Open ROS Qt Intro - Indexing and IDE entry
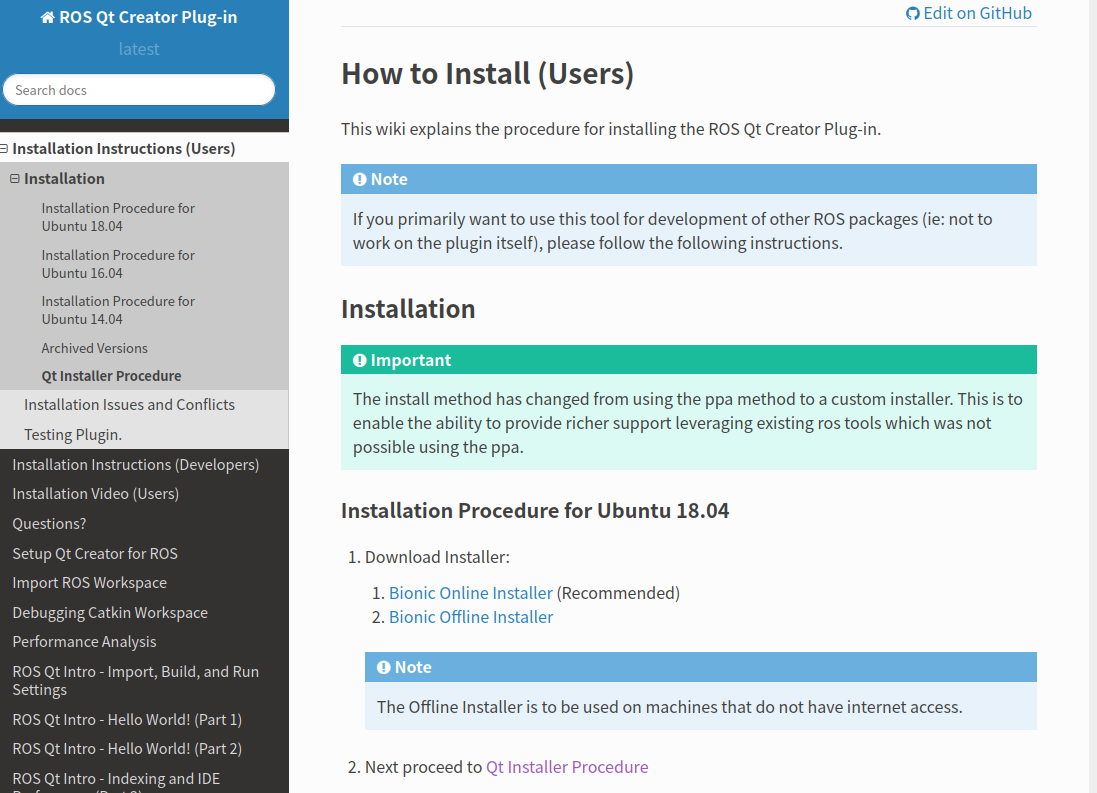1097x793 pixels. coord(116,783)
